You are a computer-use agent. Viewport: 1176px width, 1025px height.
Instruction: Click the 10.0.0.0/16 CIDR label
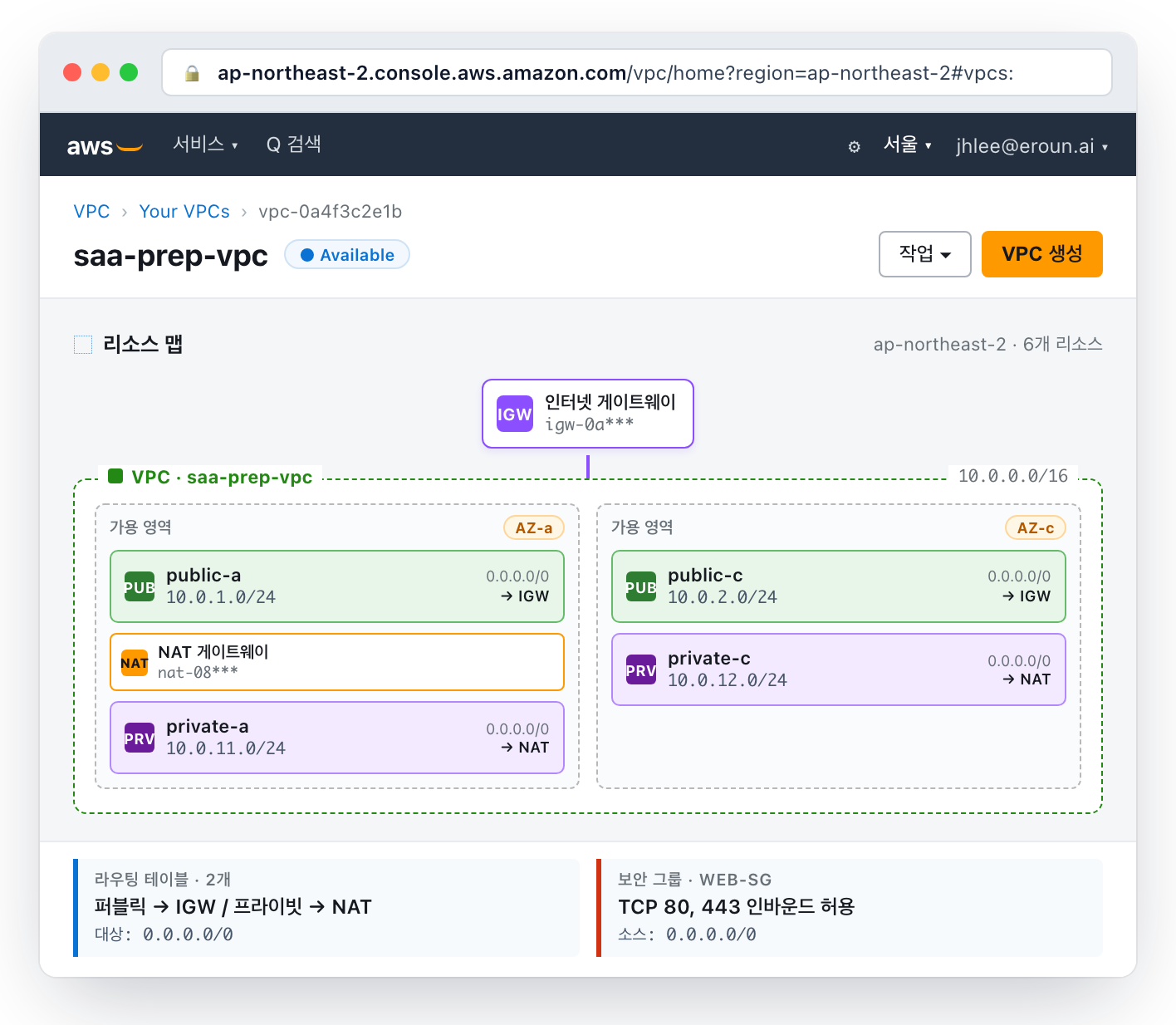(x=1013, y=476)
